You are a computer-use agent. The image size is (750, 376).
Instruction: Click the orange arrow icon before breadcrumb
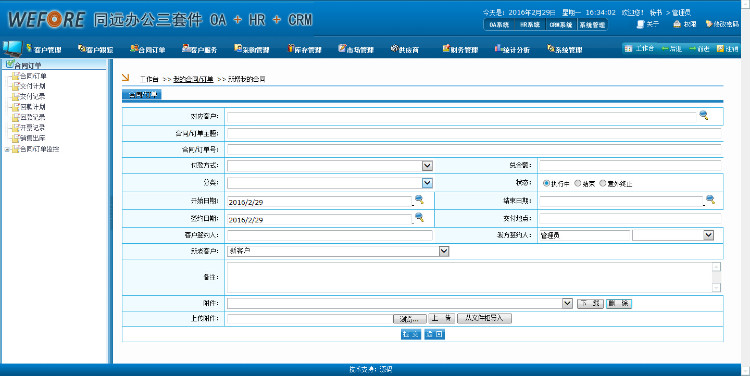(126, 77)
